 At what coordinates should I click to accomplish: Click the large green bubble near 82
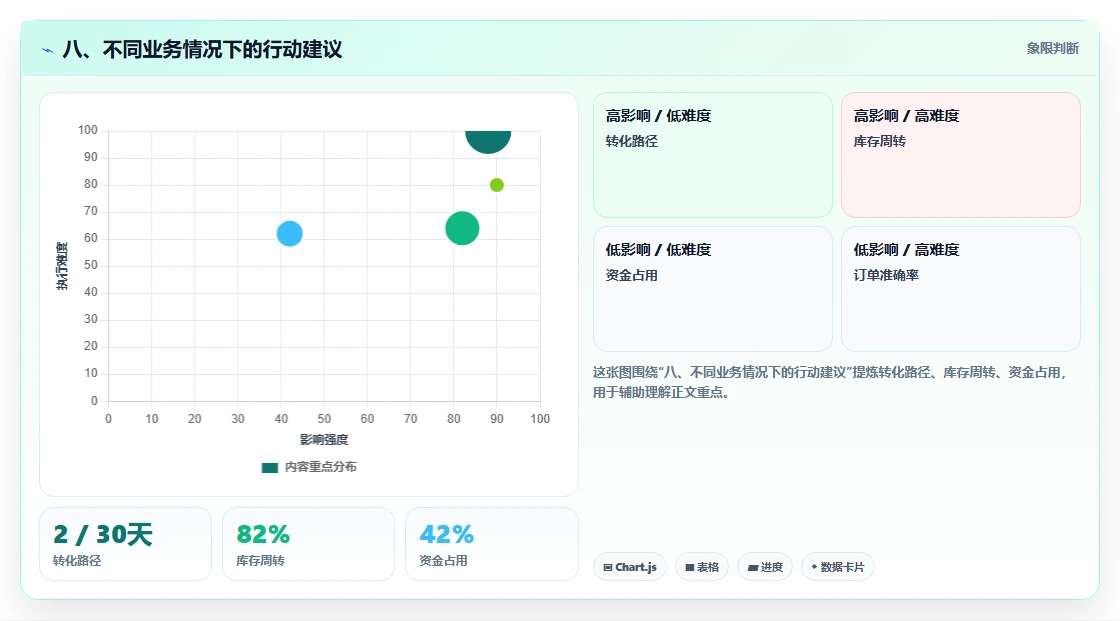462,229
